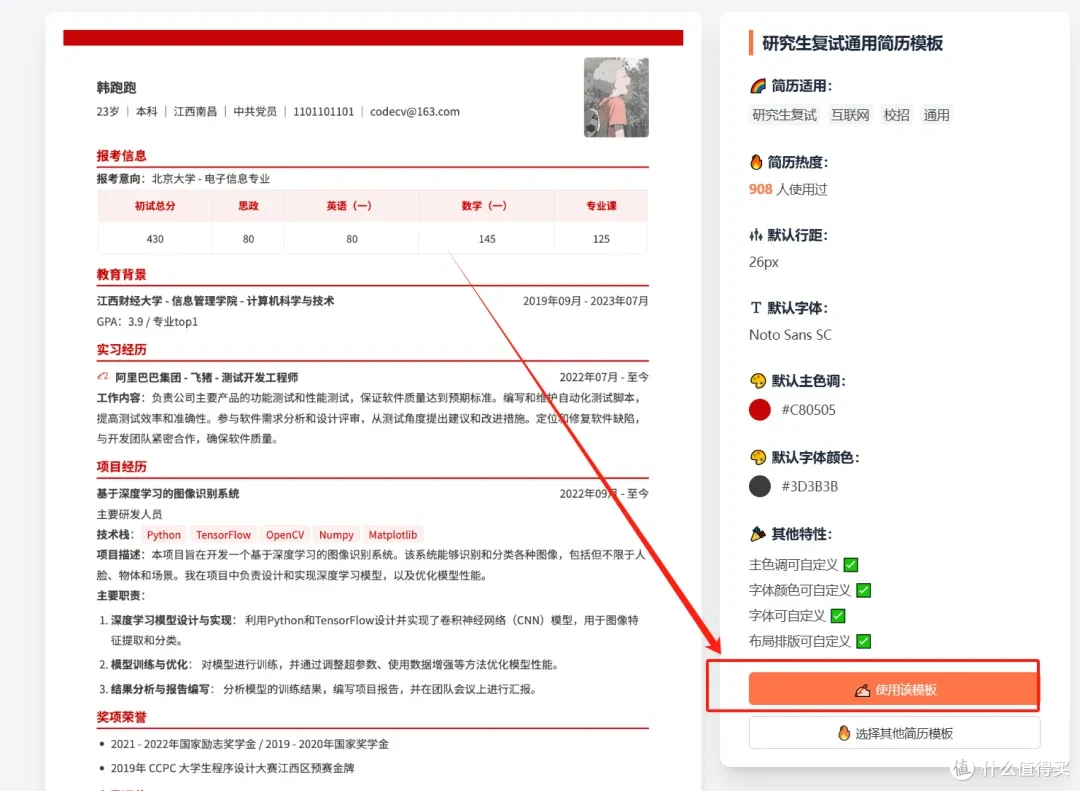Image resolution: width=1080 pixels, height=791 pixels.
Task: Click the 908 usage count
Action: click(760, 189)
